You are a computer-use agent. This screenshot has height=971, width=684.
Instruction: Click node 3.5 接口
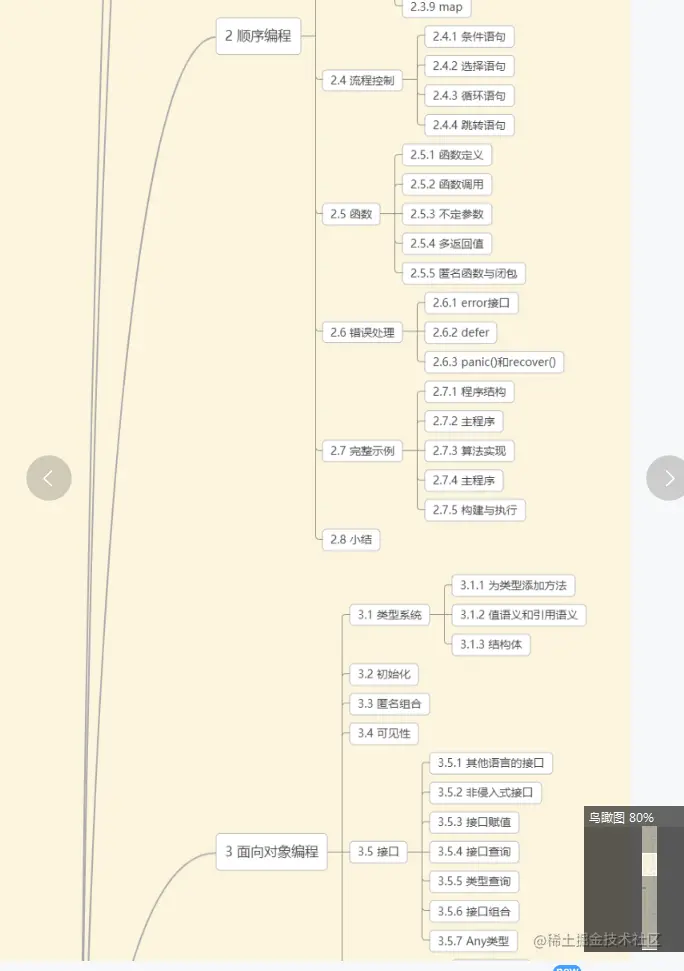[378, 852]
